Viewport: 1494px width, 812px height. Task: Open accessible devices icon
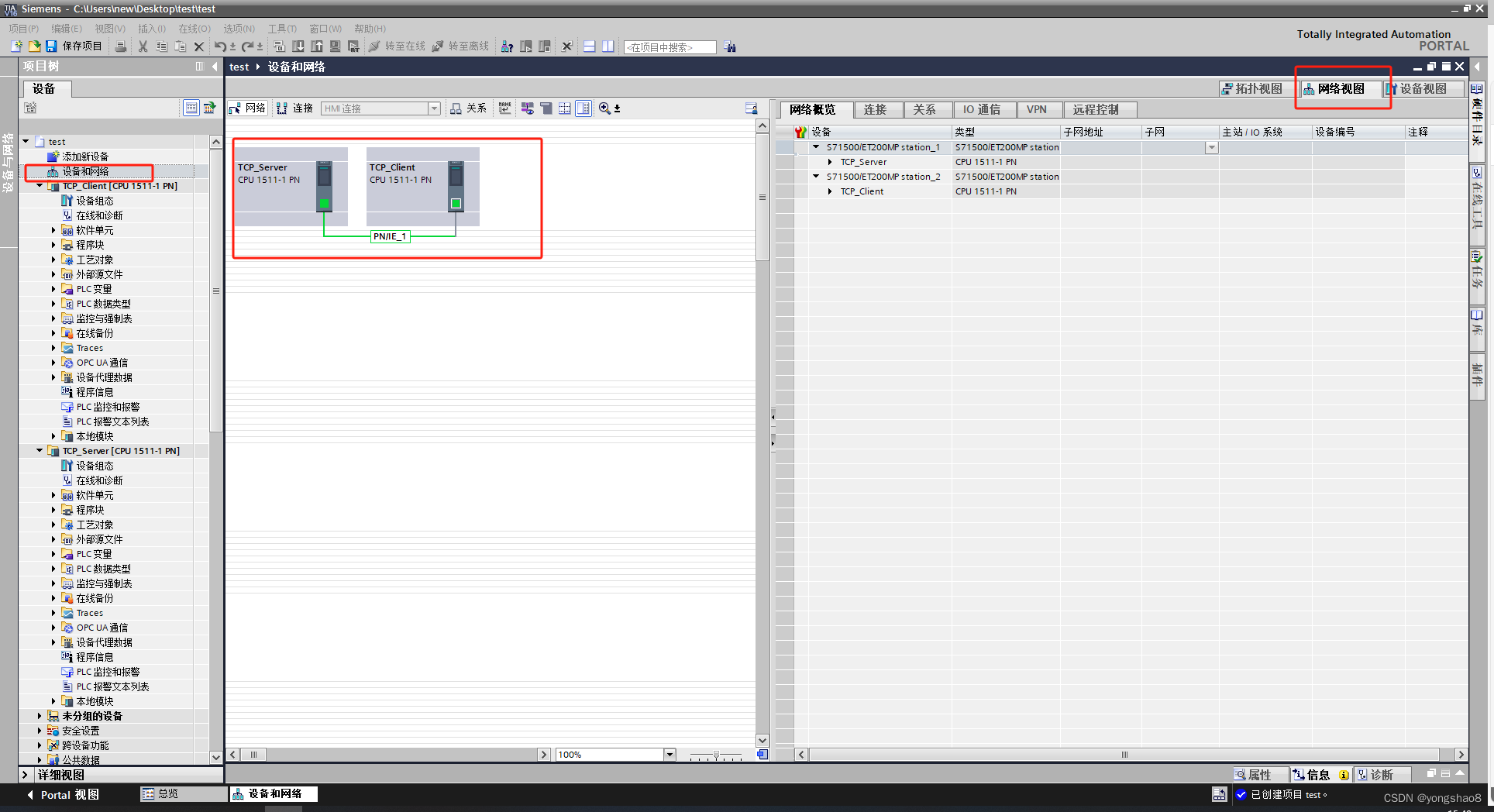(508, 46)
